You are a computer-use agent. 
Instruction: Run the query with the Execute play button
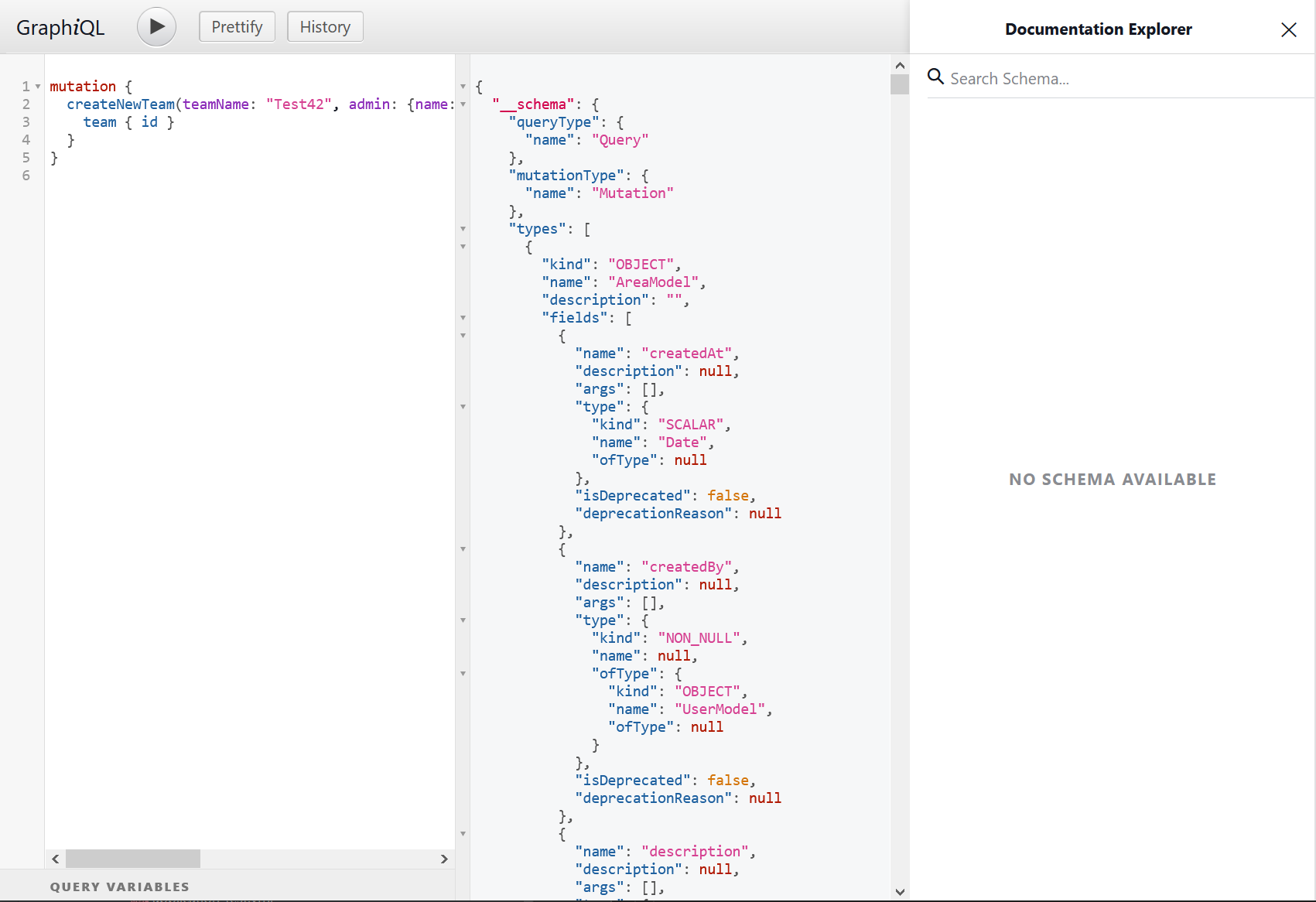coord(157,27)
